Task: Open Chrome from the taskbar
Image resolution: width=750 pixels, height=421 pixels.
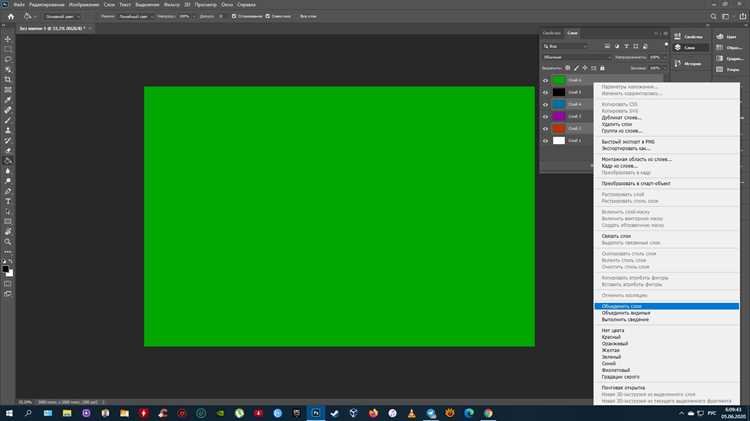Action: (488, 413)
